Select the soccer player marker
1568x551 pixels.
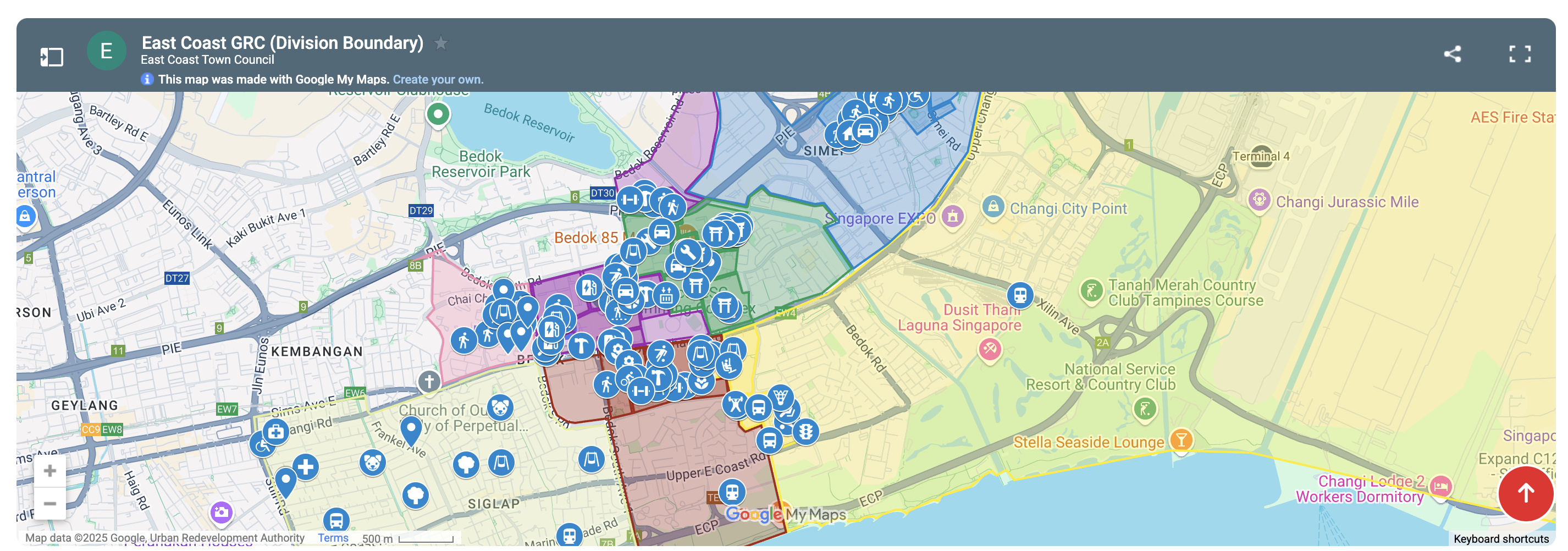pos(660,353)
